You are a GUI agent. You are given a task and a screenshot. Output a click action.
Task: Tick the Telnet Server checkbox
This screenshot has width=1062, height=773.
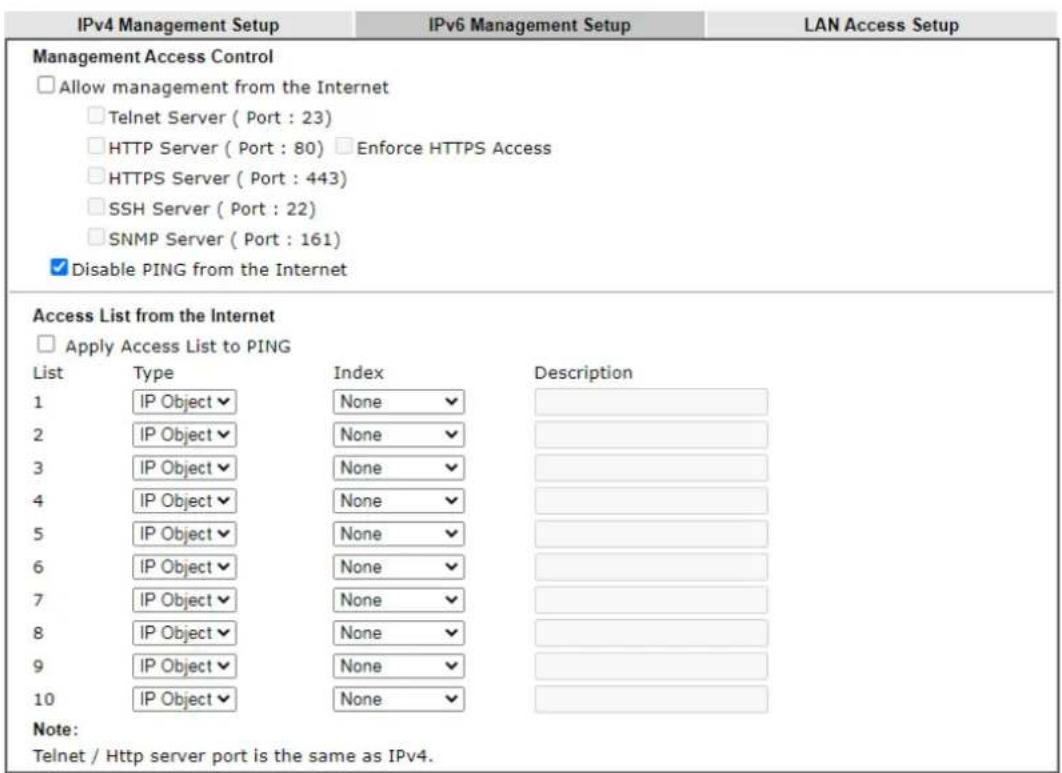pos(96,116)
